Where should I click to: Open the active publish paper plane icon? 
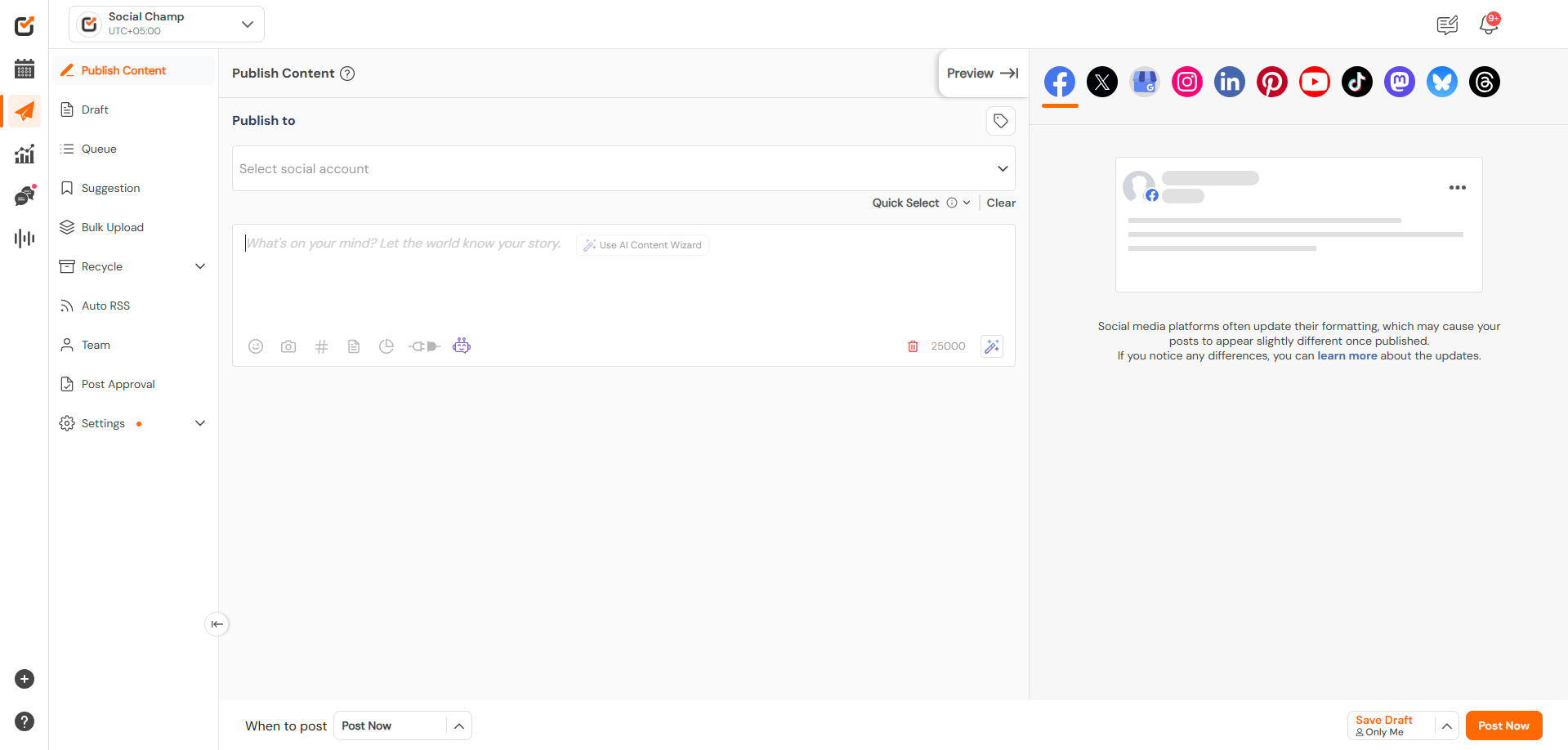(x=25, y=111)
